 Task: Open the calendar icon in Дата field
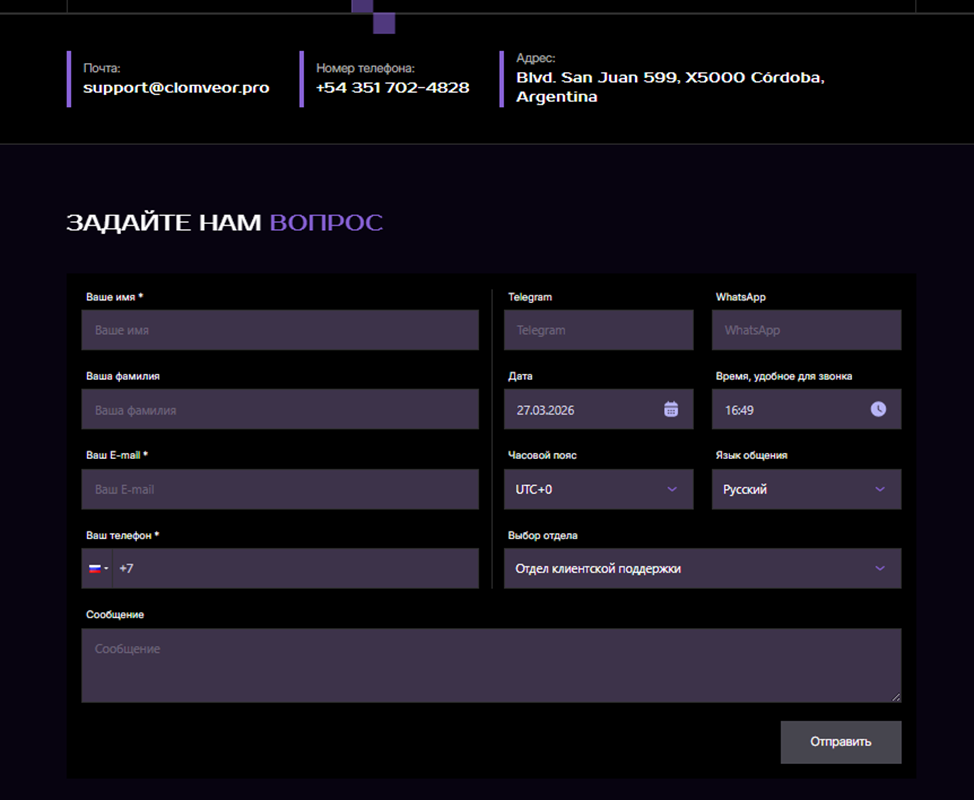click(x=671, y=409)
